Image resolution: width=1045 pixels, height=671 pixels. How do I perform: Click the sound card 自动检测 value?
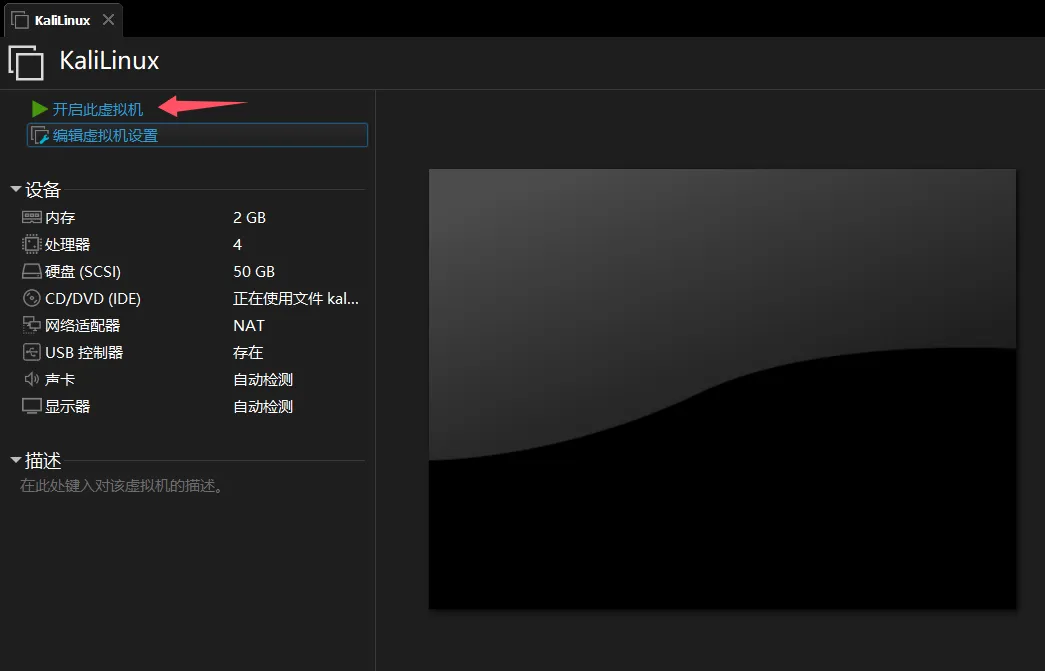point(263,380)
